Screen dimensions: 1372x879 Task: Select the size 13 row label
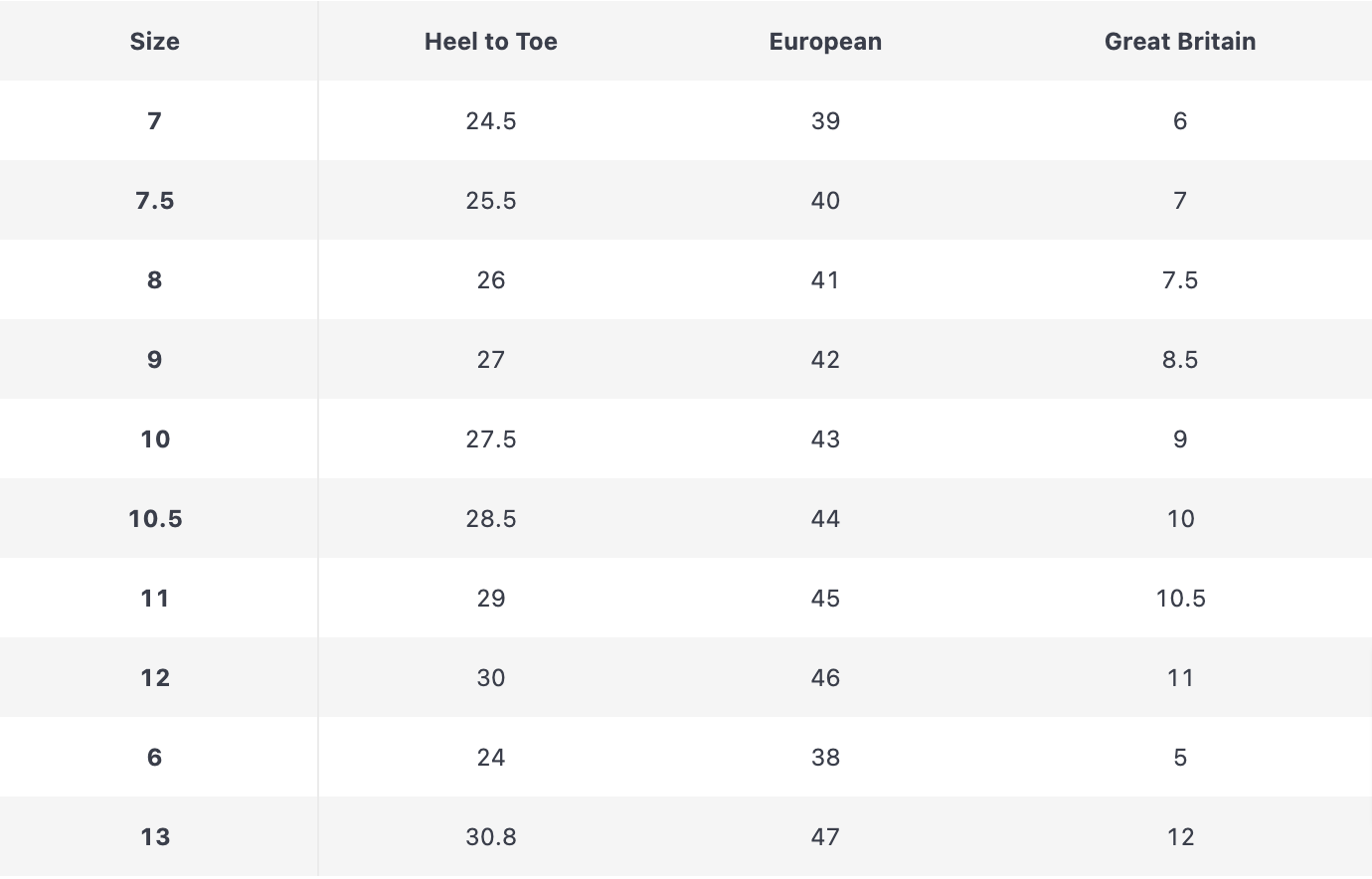click(154, 836)
